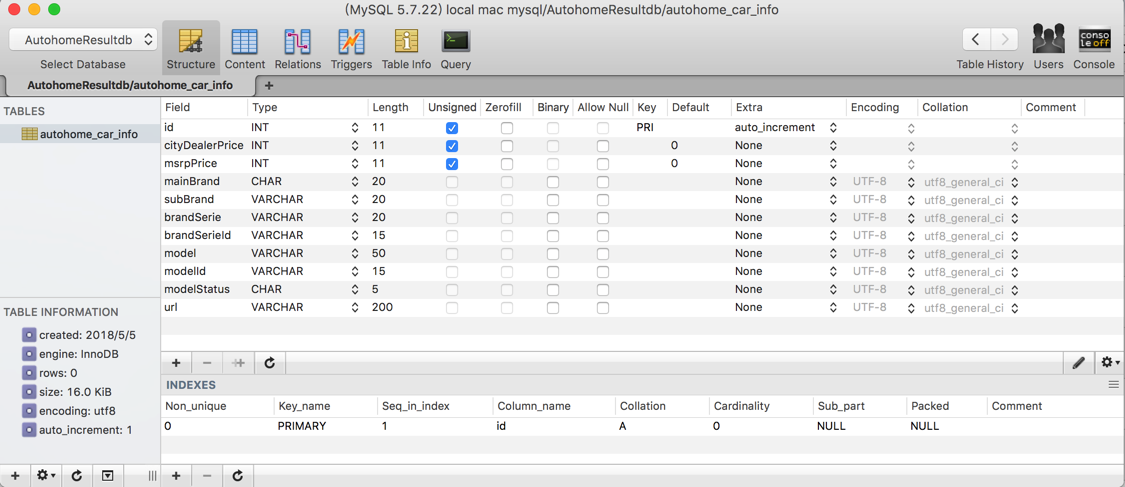Toggle Unsigned for id field

tap(452, 128)
